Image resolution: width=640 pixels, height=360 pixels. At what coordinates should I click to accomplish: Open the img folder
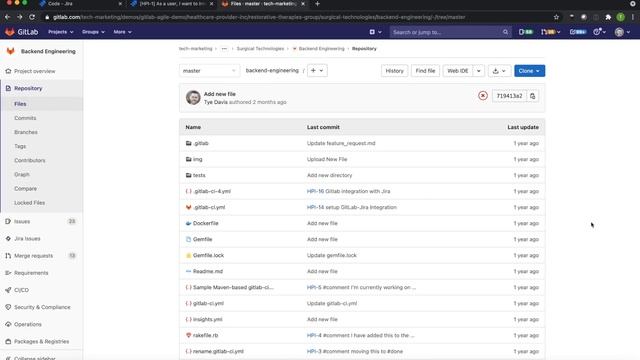(x=198, y=159)
